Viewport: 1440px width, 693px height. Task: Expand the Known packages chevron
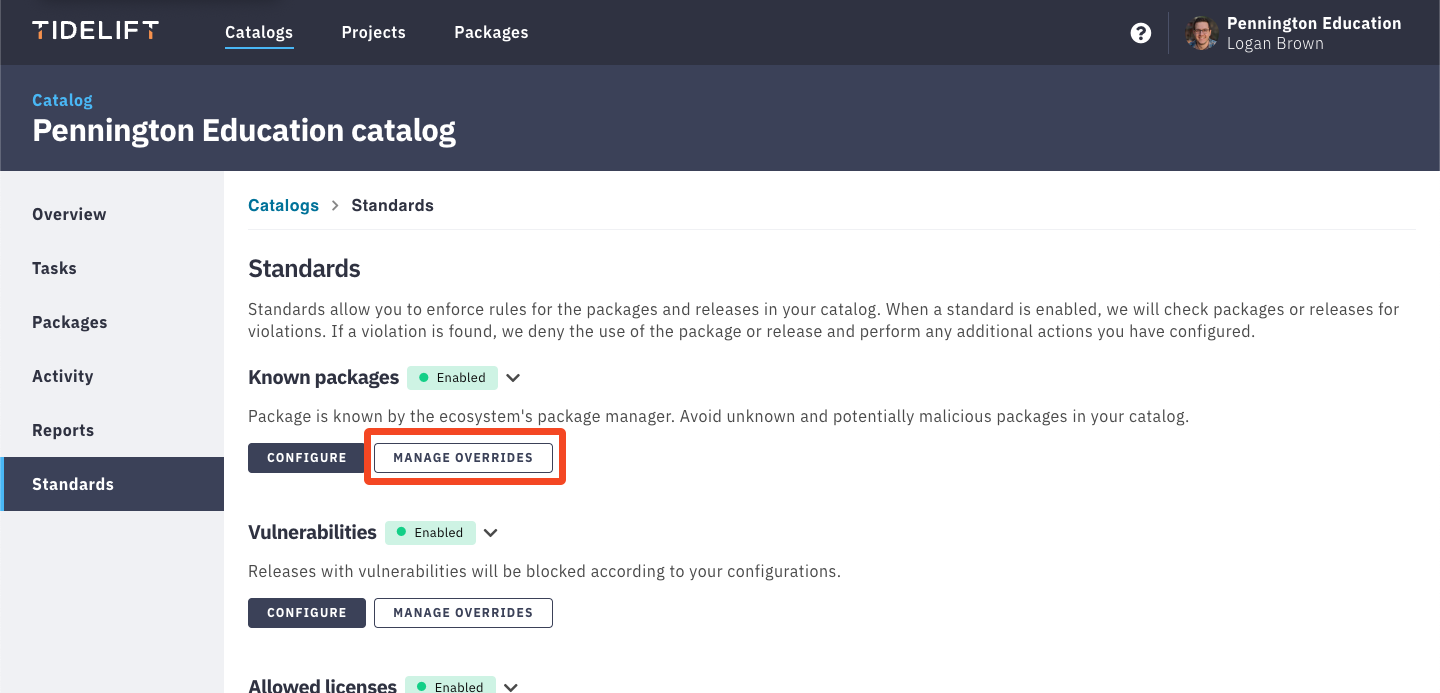pos(513,378)
